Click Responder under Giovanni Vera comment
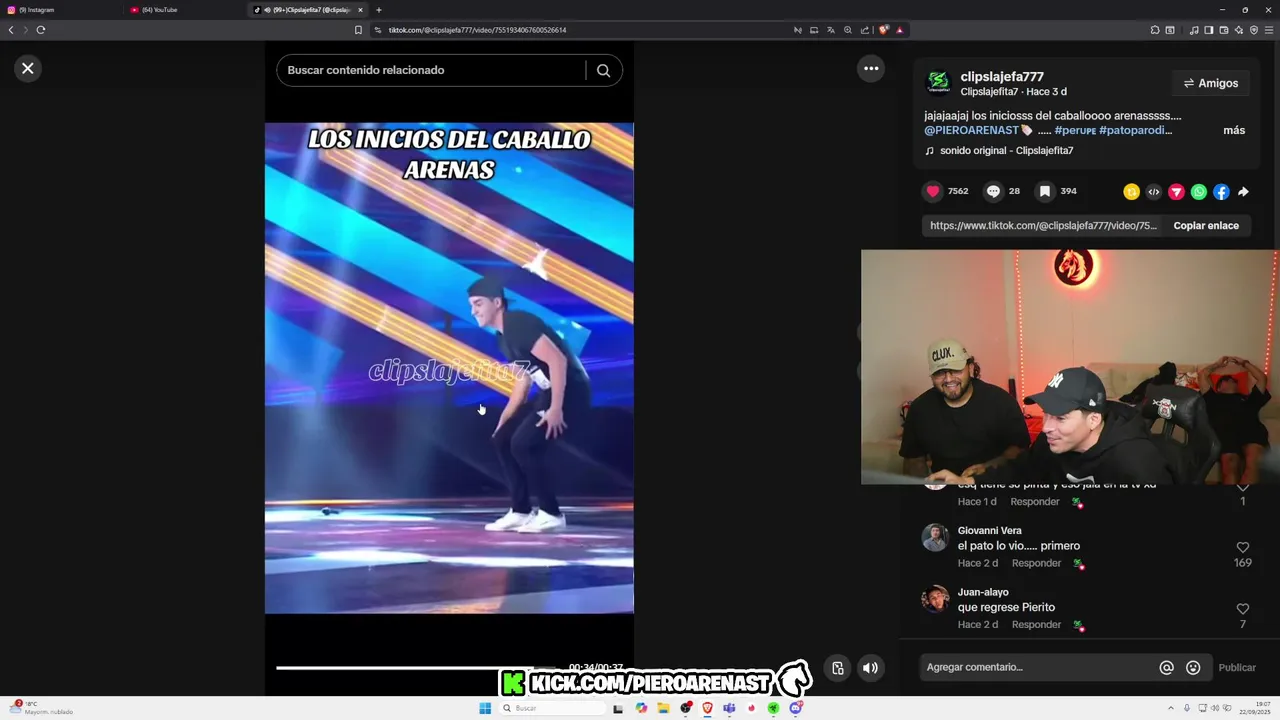 (1035, 563)
